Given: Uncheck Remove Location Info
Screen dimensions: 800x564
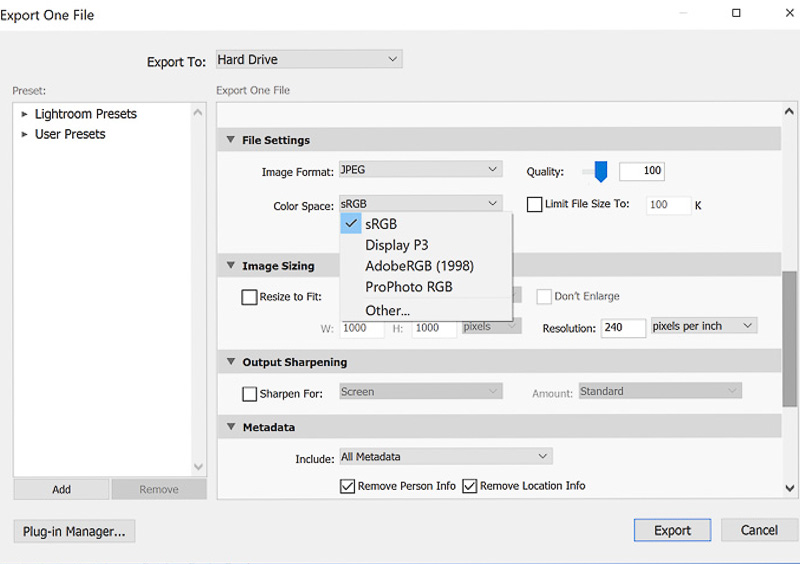Looking at the screenshot, I should (469, 486).
